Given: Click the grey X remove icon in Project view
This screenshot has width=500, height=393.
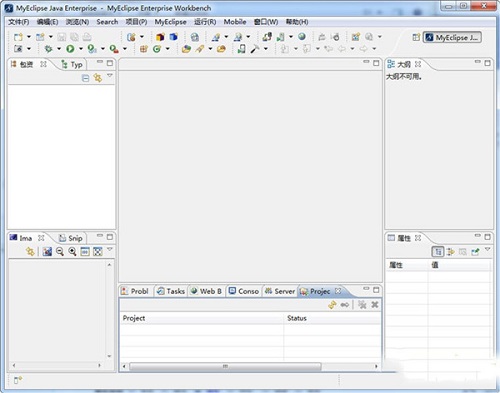Looking at the screenshot, I should [375, 305].
